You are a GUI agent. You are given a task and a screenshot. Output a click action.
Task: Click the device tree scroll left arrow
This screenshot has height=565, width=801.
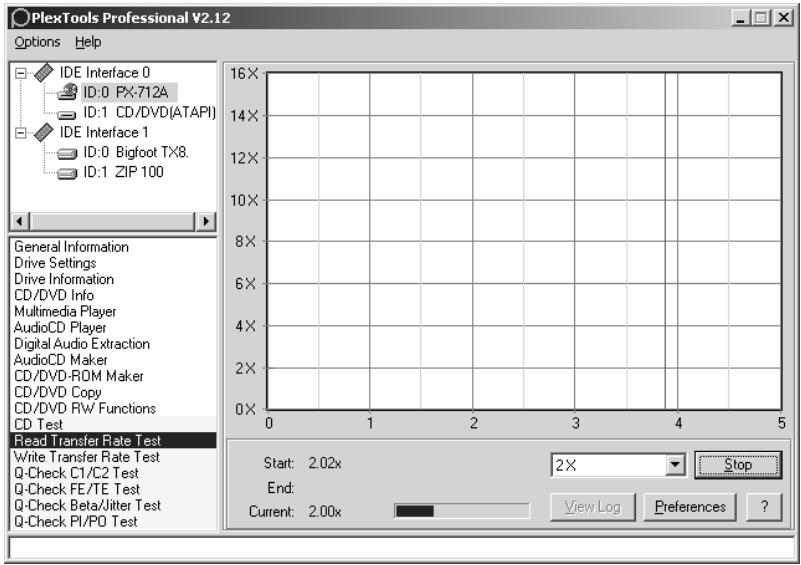(x=20, y=221)
